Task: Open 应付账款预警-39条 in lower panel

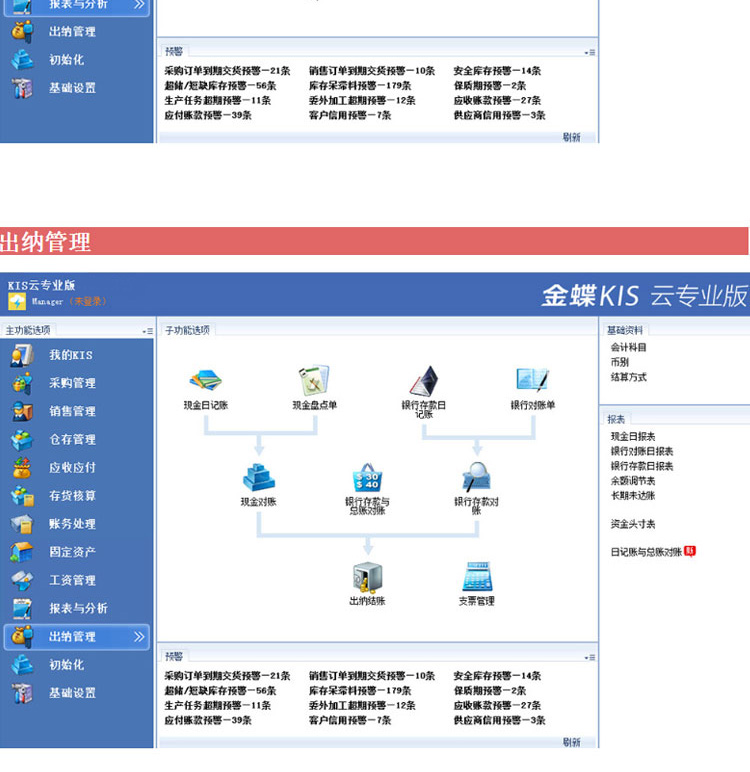Action: (x=208, y=720)
